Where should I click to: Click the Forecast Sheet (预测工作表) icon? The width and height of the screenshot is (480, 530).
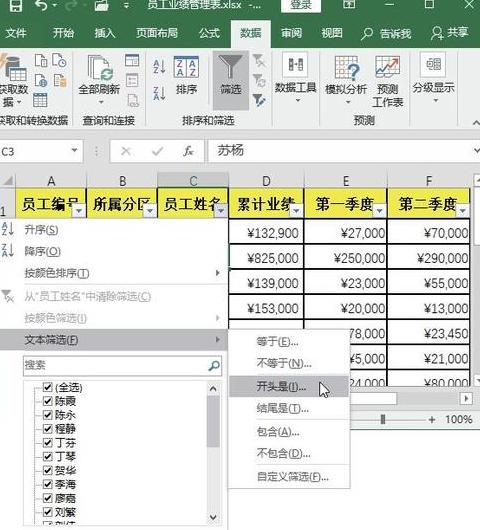387,67
